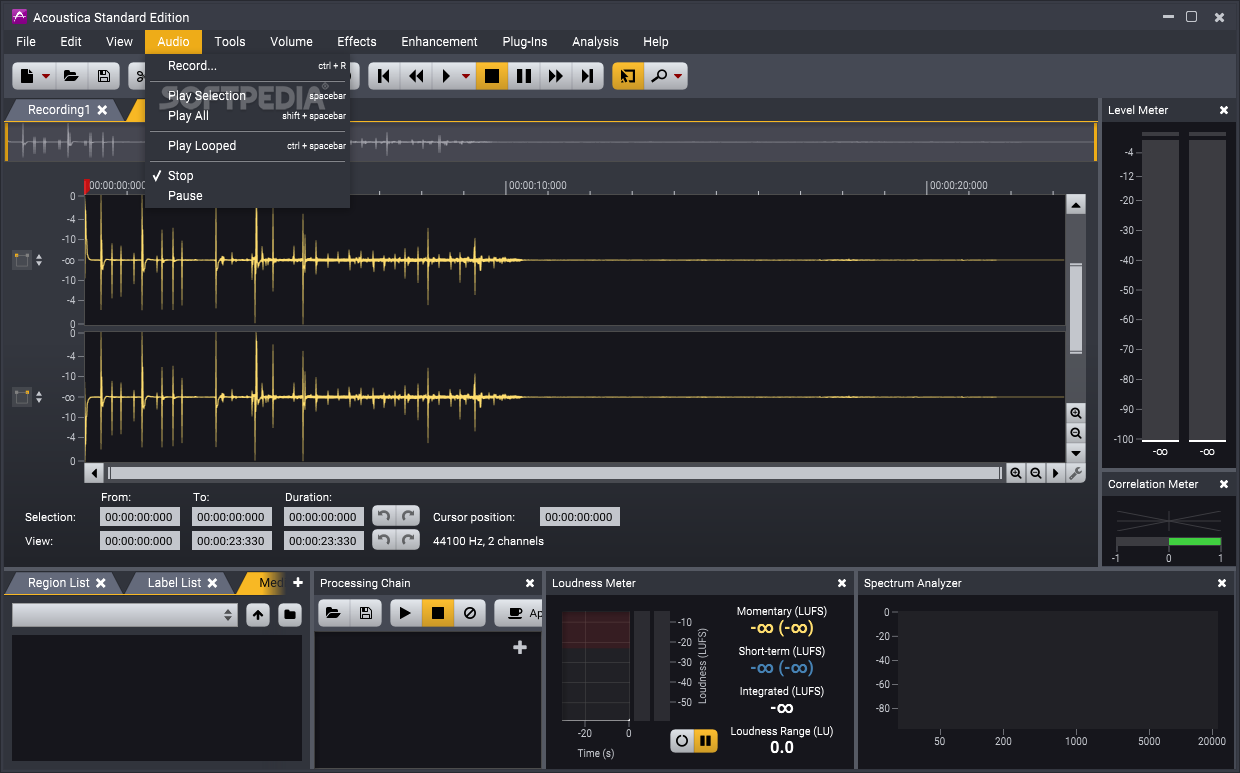Click the Open file folder icon
1240x773 pixels.
pos(71,76)
